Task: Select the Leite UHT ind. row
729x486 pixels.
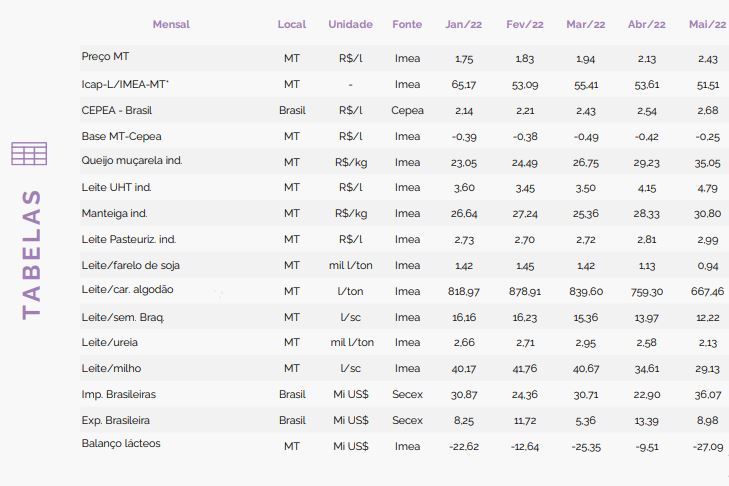Action: click(x=404, y=187)
